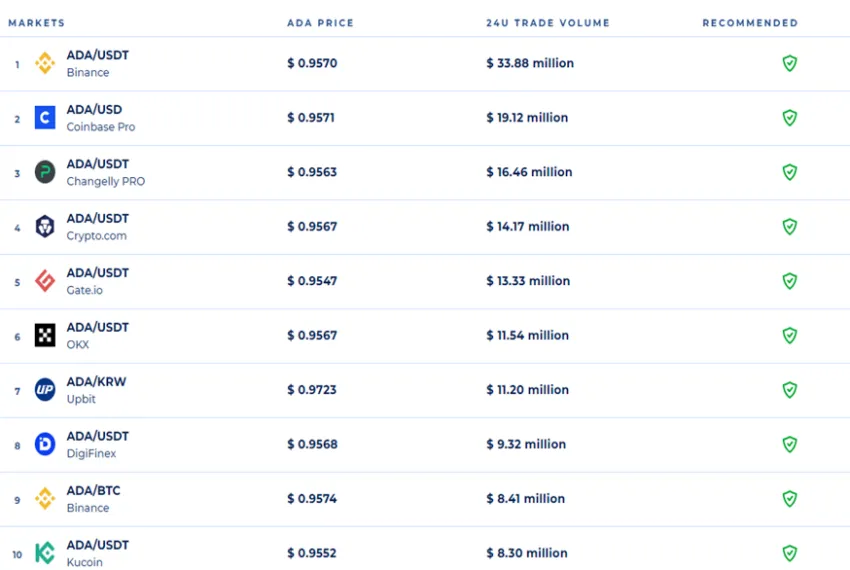Click the Gate.io red logo icon
Image resolution: width=850 pixels, height=570 pixels.
(x=45, y=281)
